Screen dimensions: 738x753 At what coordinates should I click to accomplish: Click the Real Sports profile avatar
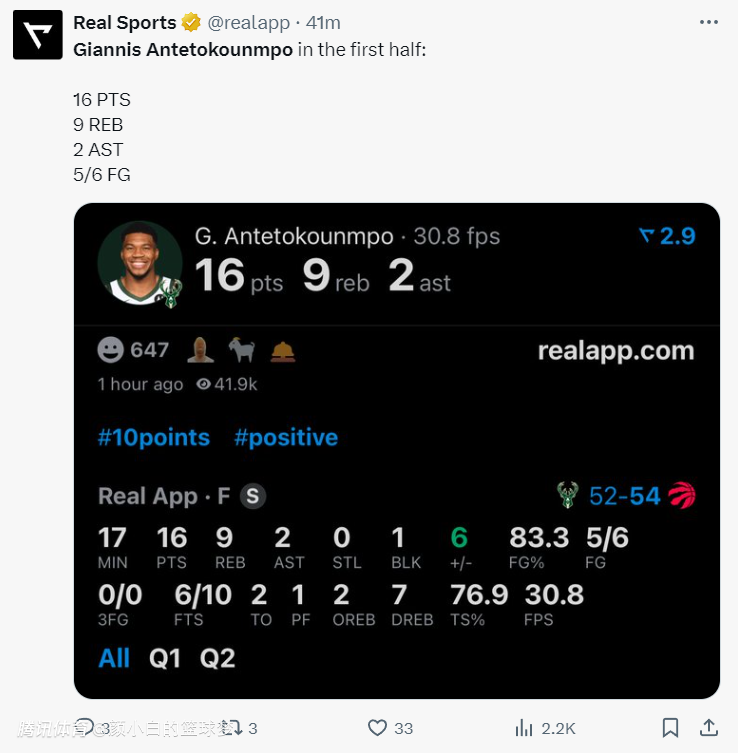37,35
